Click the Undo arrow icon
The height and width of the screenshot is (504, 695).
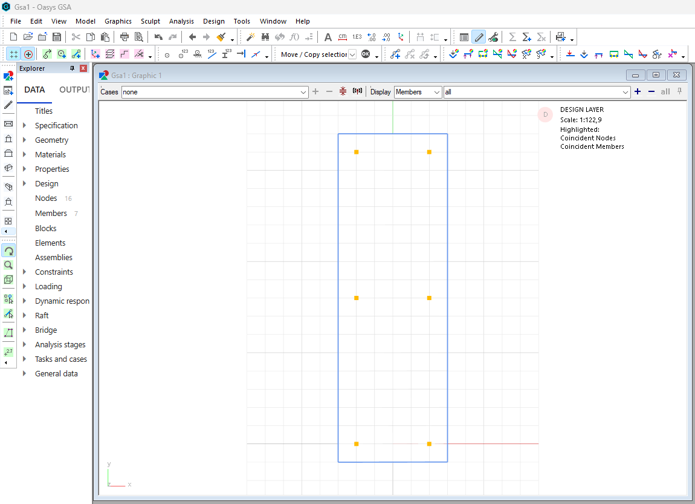point(158,37)
